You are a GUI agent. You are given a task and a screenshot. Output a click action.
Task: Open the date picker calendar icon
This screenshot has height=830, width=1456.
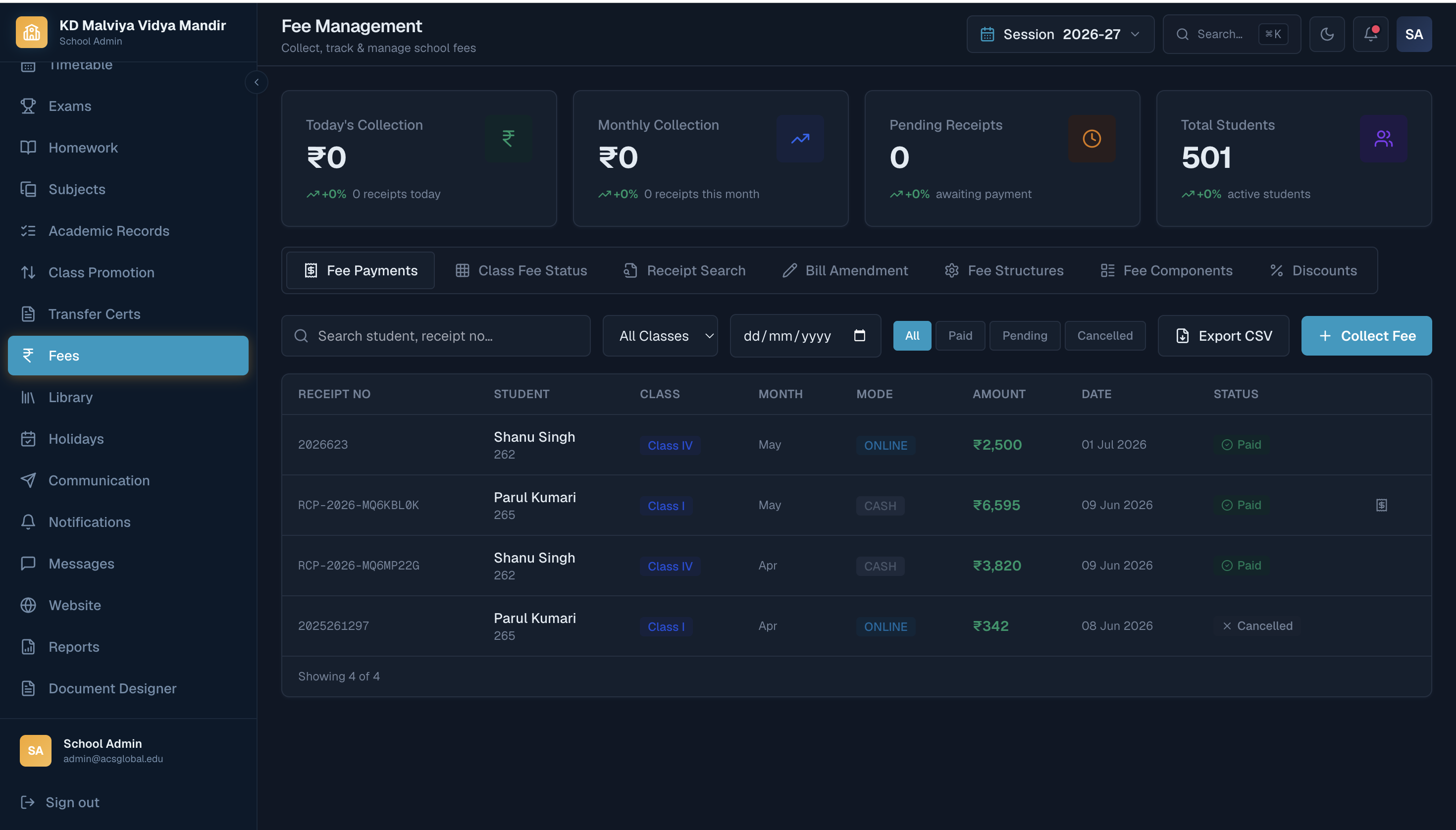[859, 336]
